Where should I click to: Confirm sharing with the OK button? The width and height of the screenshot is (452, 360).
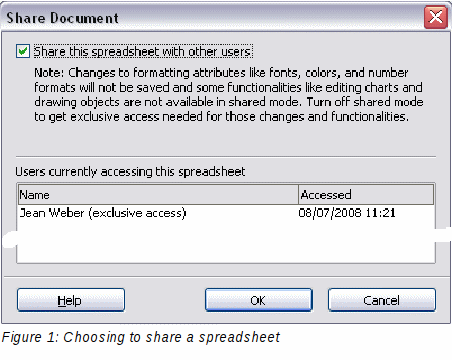(x=259, y=300)
